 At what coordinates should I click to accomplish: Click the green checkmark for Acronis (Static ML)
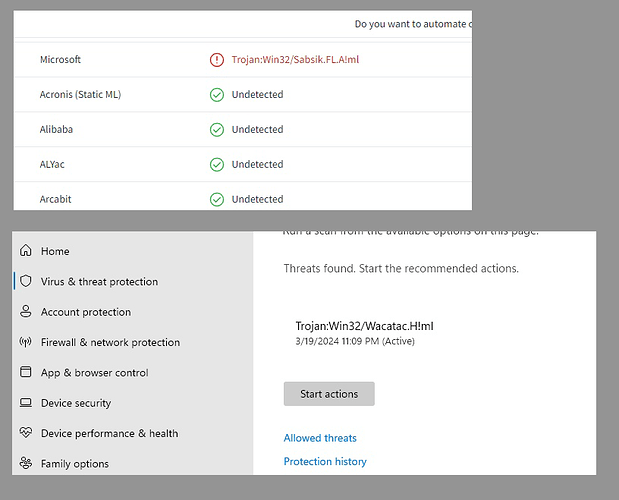click(217, 95)
